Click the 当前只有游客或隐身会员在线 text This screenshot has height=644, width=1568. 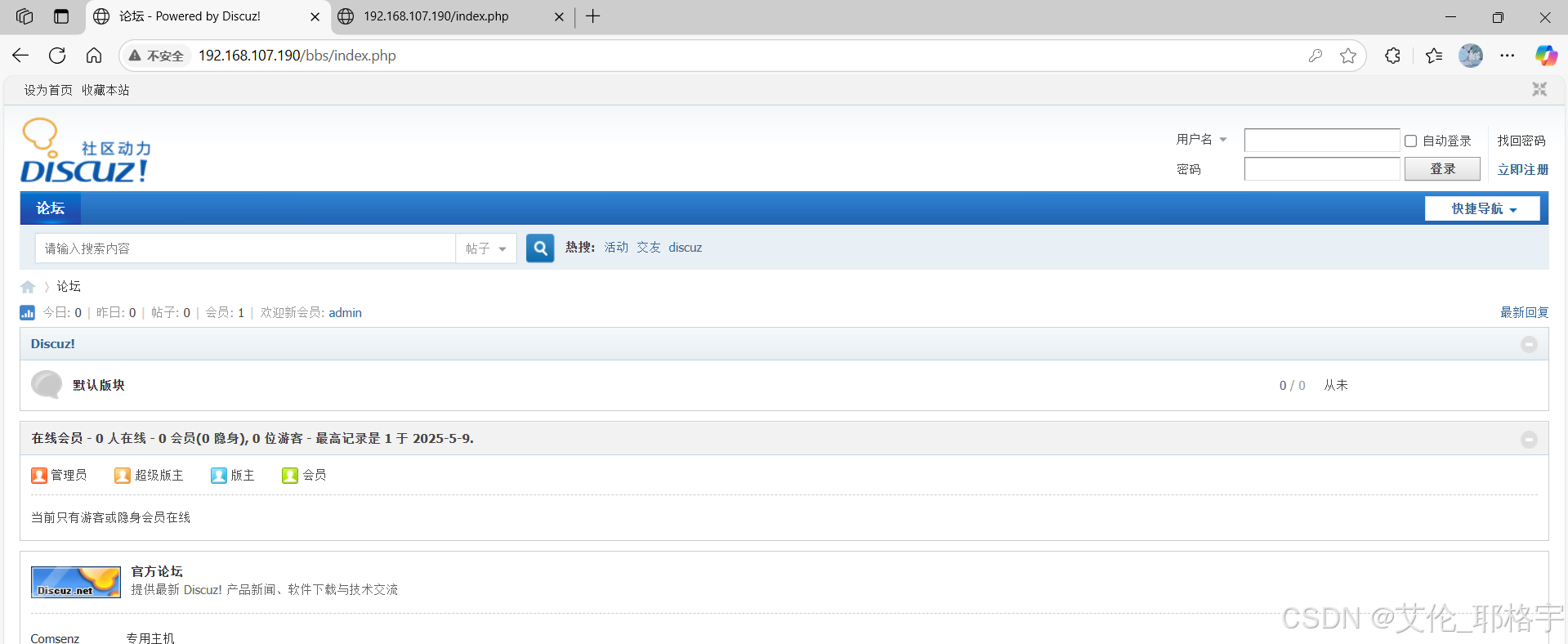110,517
